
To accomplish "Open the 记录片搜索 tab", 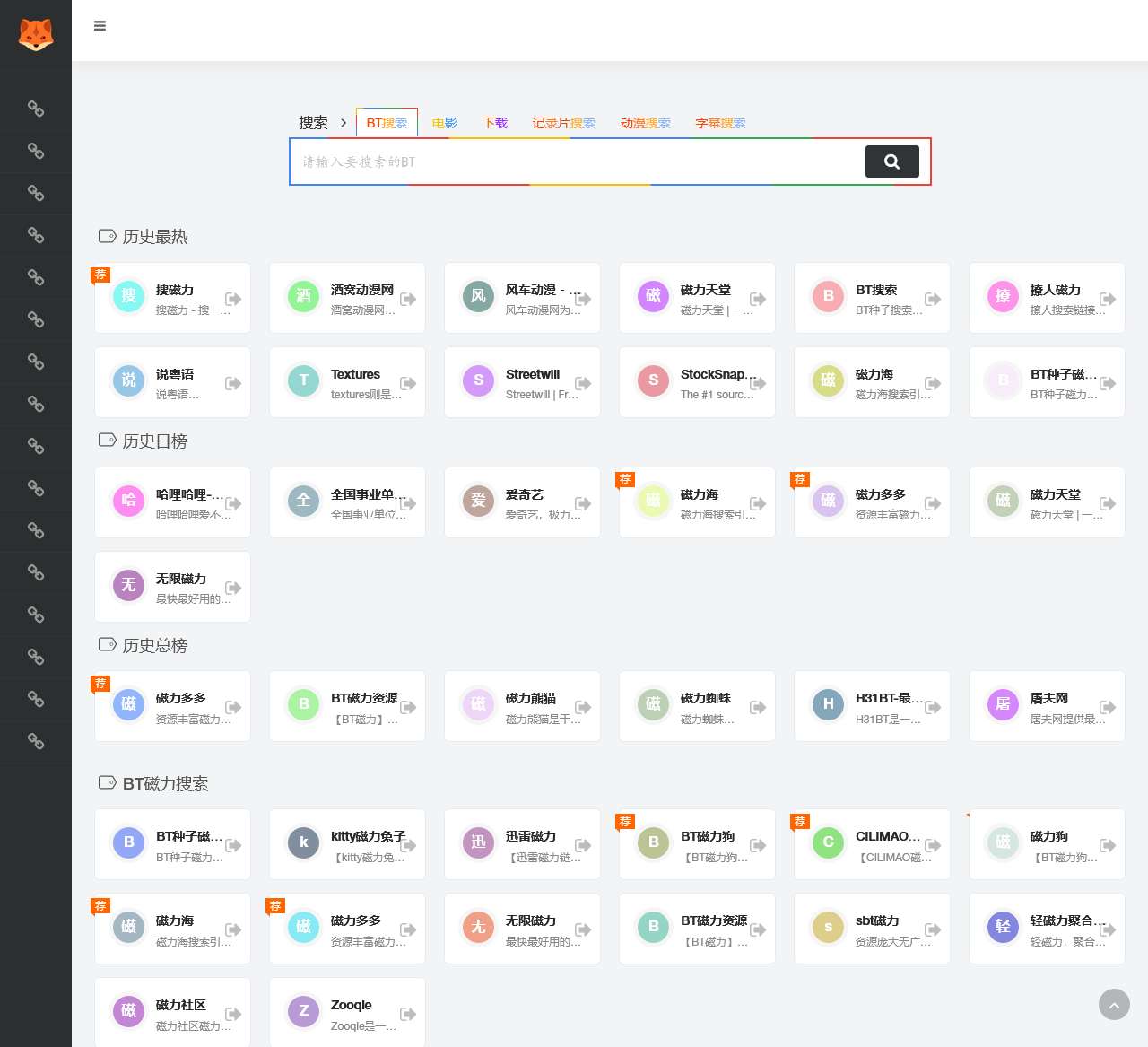I will tap(564, 123).
